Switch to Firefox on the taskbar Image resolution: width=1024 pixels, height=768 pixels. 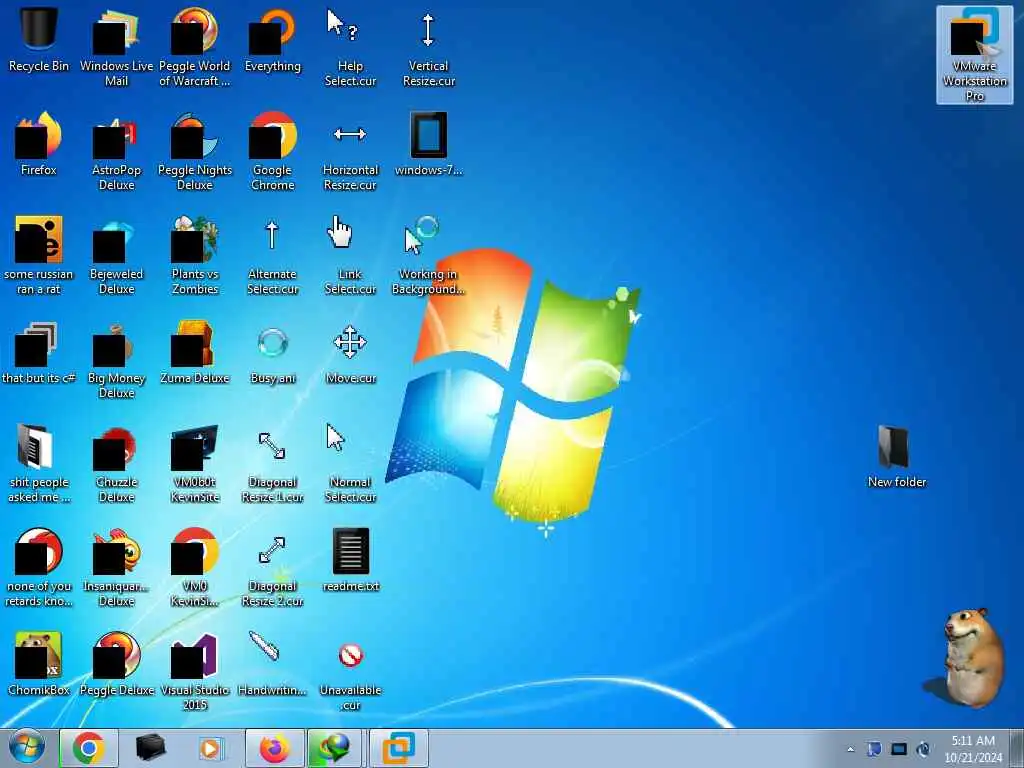pyautogui.click(x=275, y=748)
